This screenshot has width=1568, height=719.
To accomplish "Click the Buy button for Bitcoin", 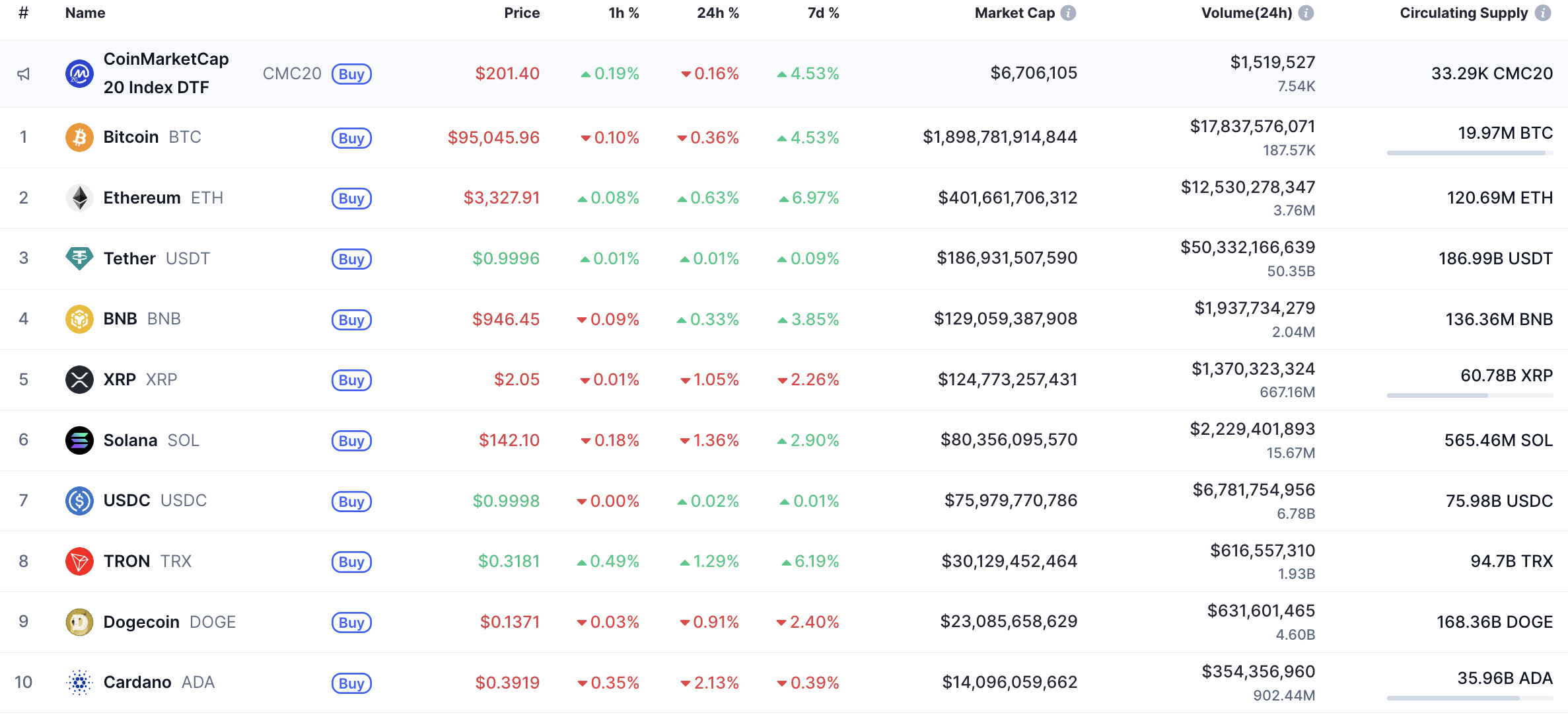I will click(x=351, y=138).
